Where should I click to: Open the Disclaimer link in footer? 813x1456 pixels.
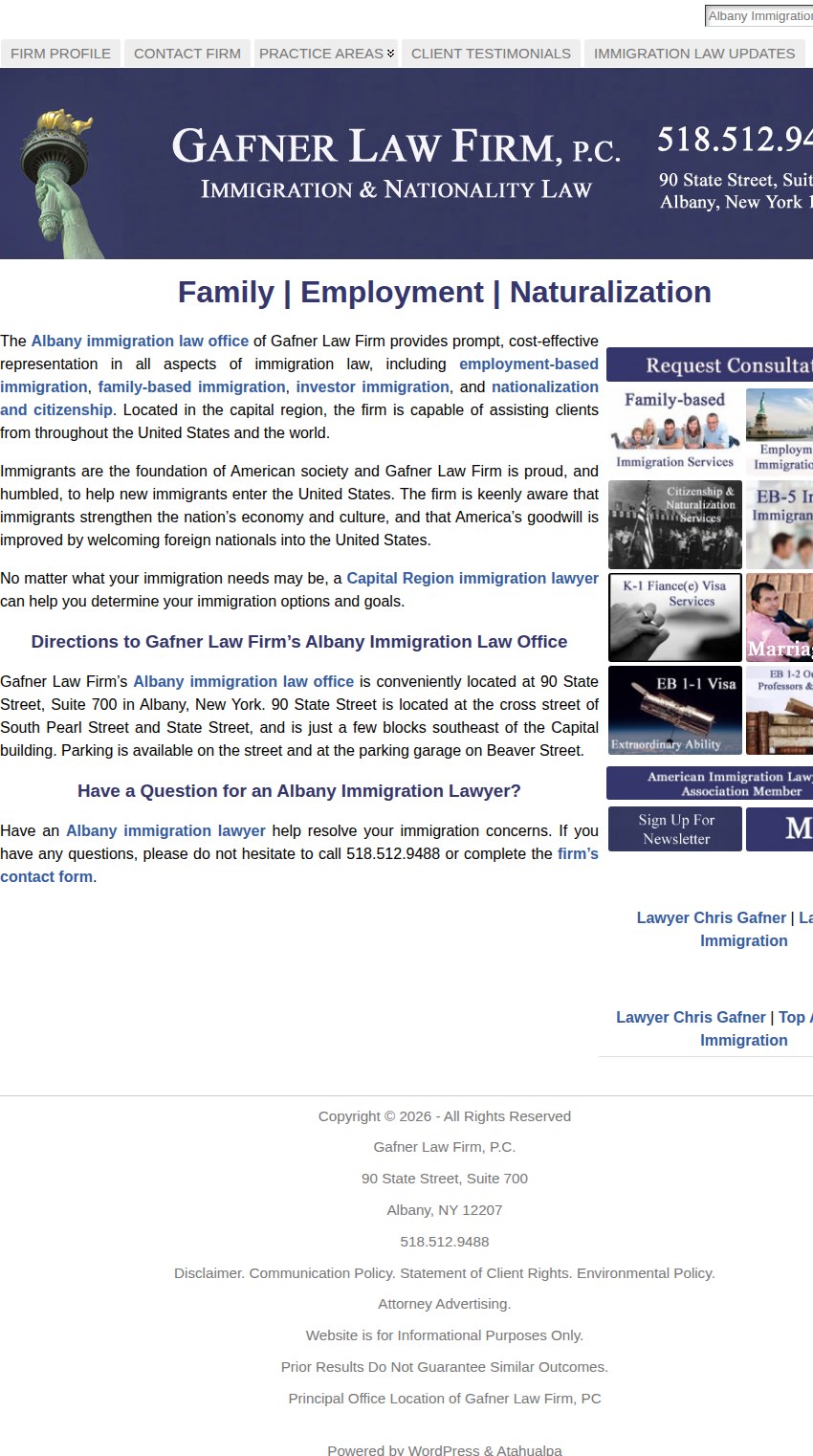click(208, 1273)
